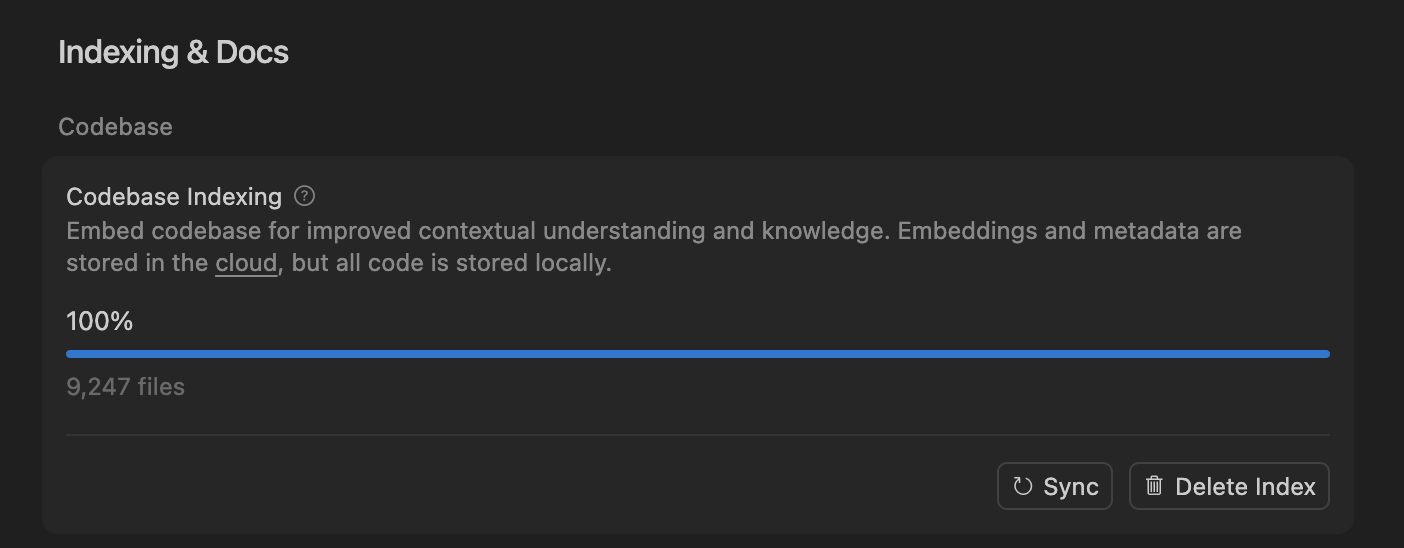Open the underlined cloud link

[x=246, y=264]
